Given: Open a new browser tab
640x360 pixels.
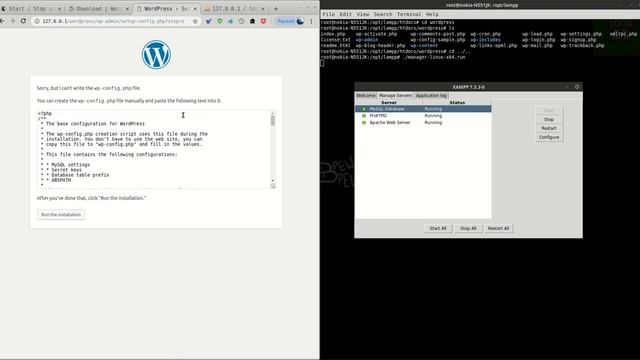Looking at the screenshot, I should point(276,9).
